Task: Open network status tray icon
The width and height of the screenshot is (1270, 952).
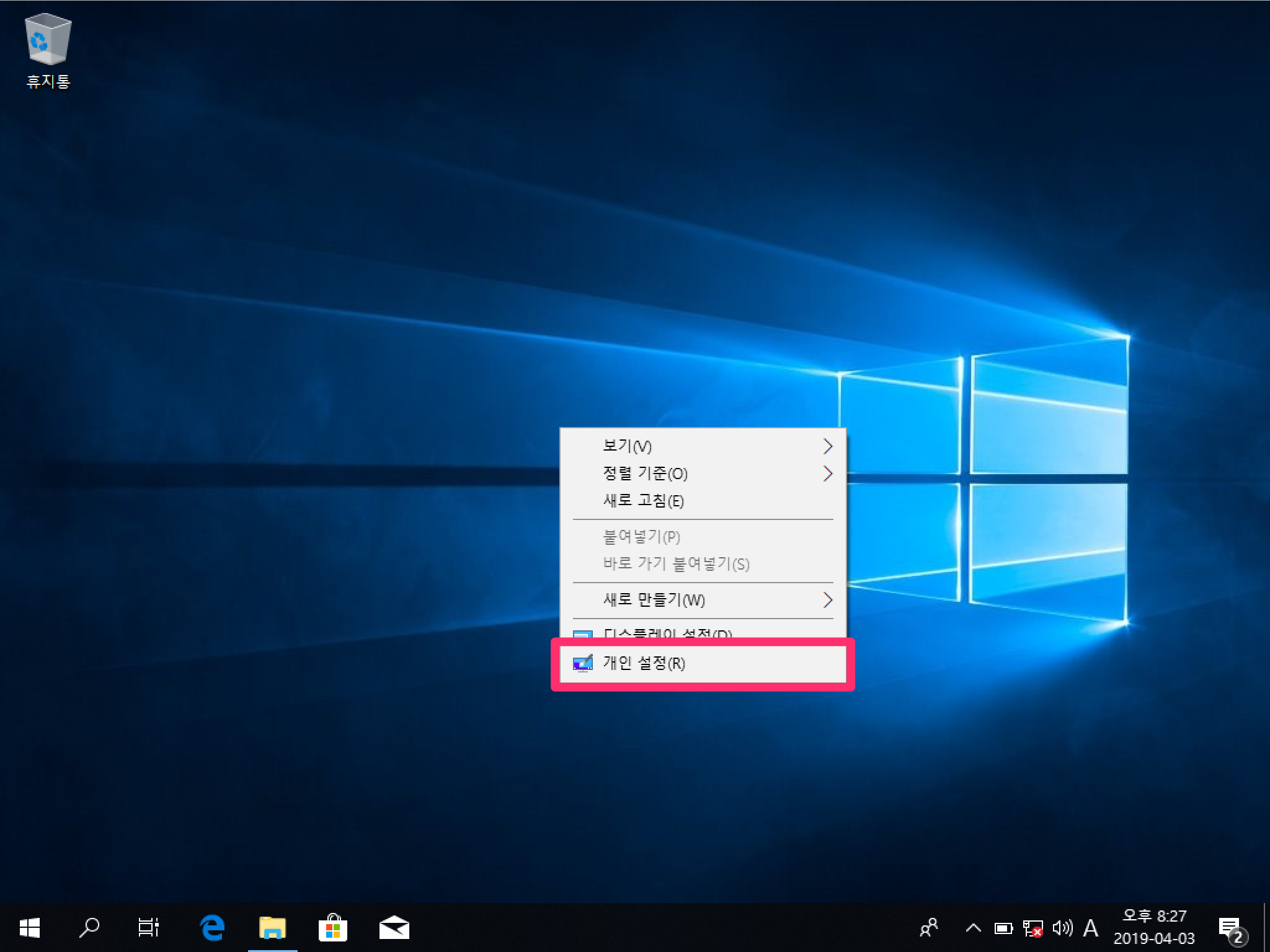Action: click(1032, 928)
